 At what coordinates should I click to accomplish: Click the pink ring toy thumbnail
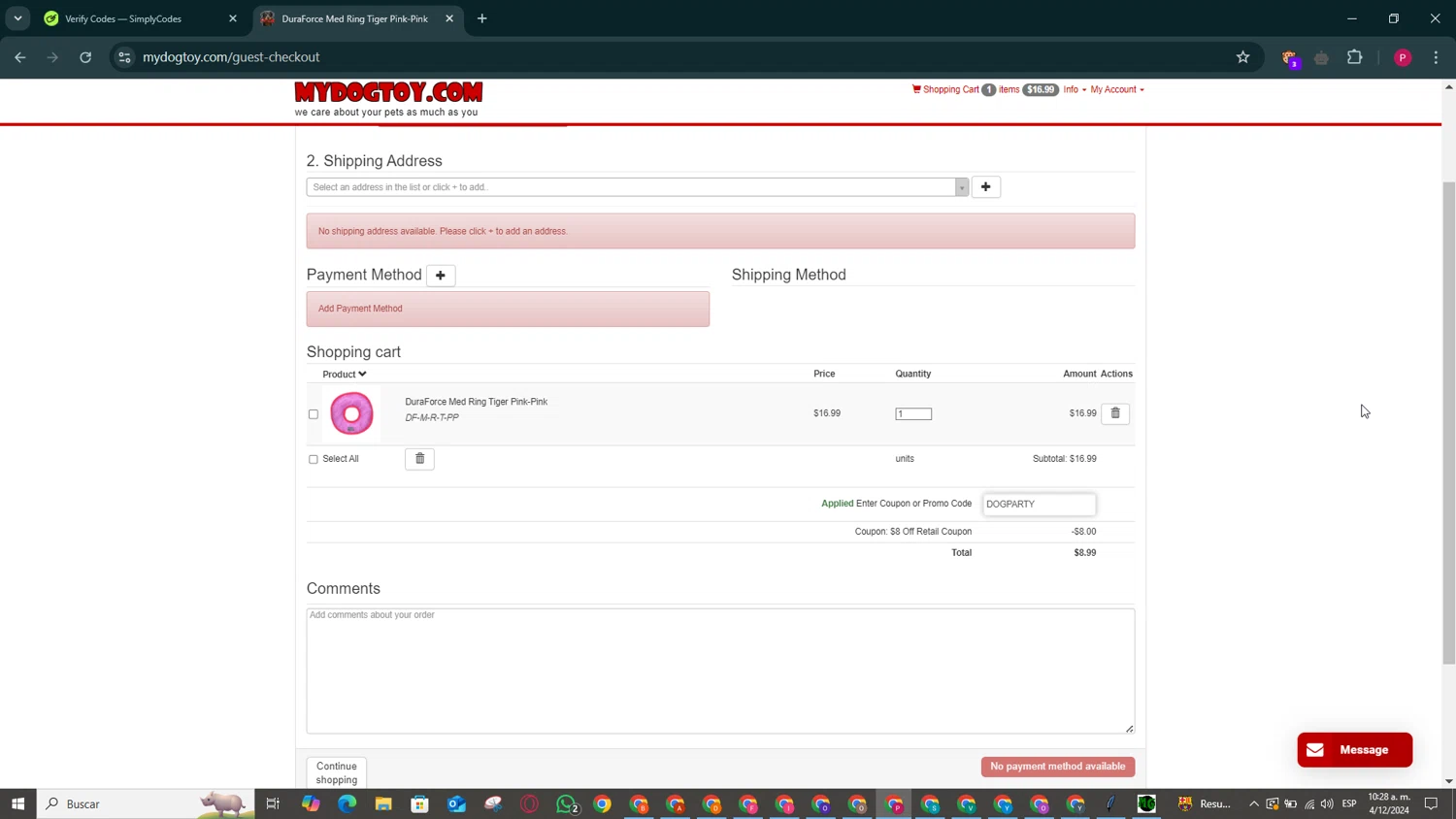[351, 413]
